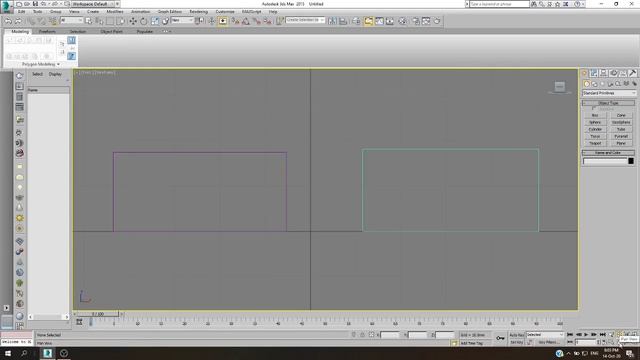Click the time slider 0 / 100 handle
This screenshot has width=640, height=360.
(98, 314)
